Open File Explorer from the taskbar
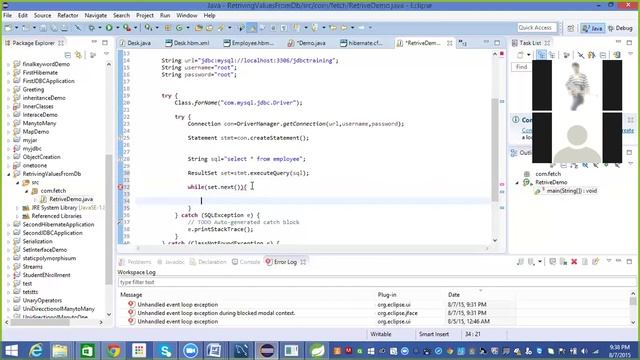The height and width of the screenshot is (360, 640). [x=60, y=351]
